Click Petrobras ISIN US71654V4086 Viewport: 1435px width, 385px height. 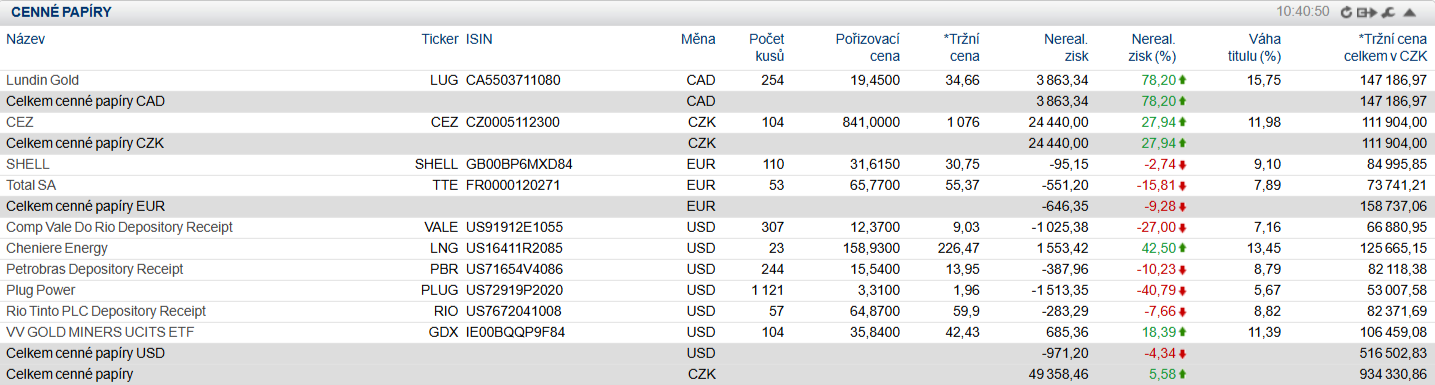513,269
